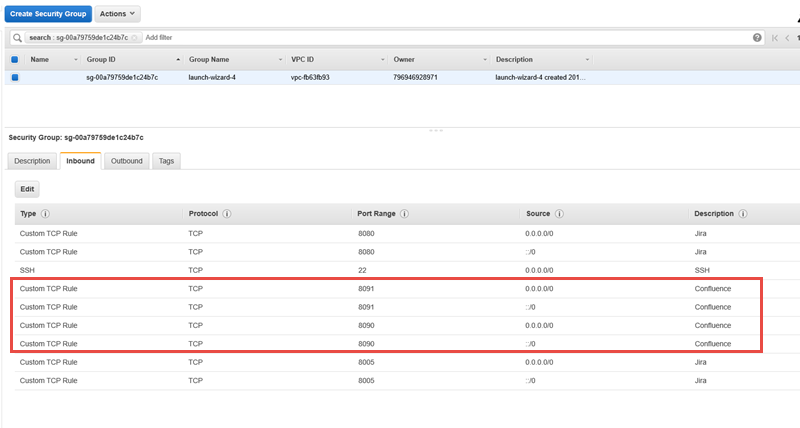This screenshot has height=428, width=800.
Task: Open the help question mark icon
Action: tap(757, 37)
